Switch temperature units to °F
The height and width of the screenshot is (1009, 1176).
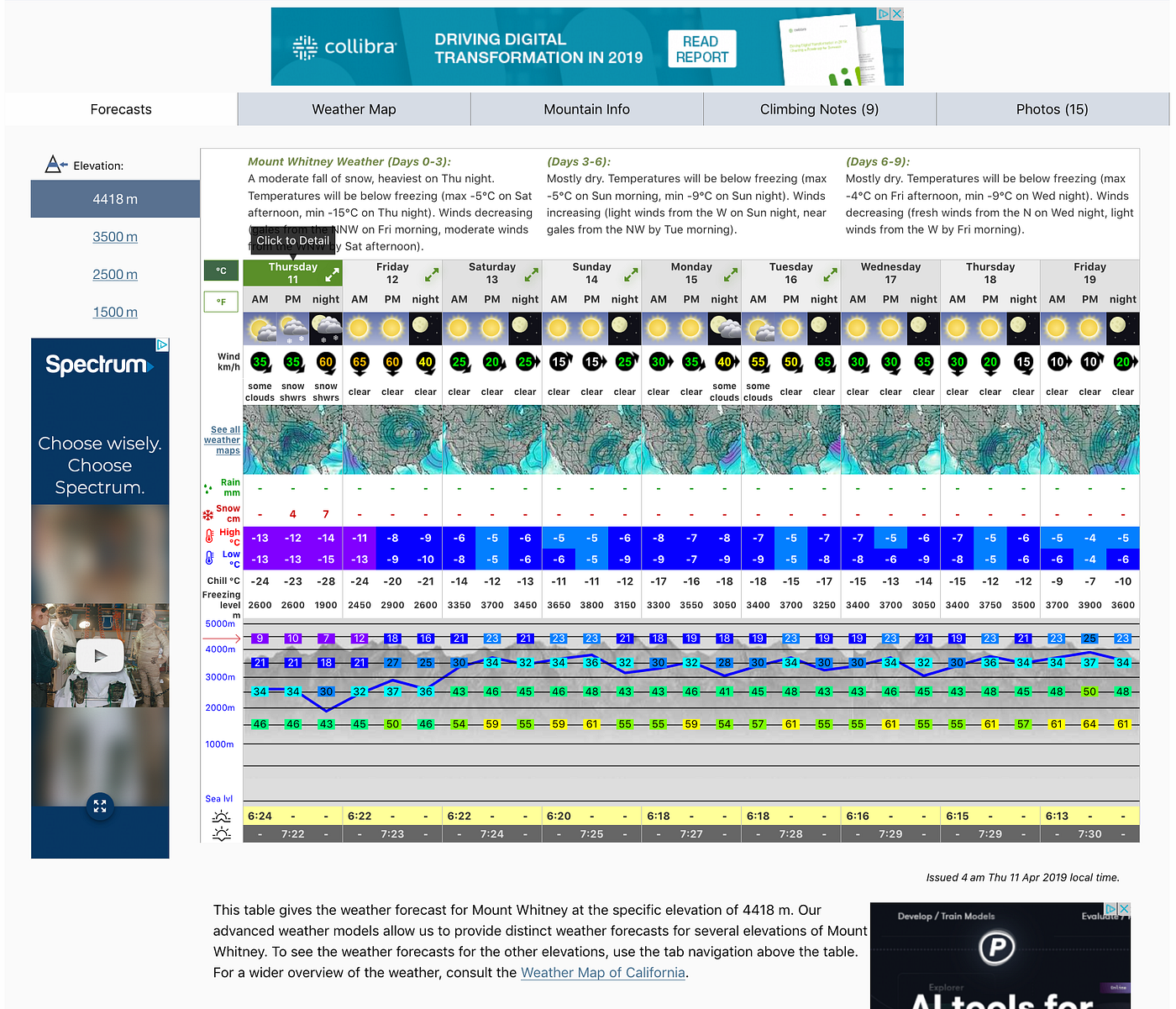(221, 301)
